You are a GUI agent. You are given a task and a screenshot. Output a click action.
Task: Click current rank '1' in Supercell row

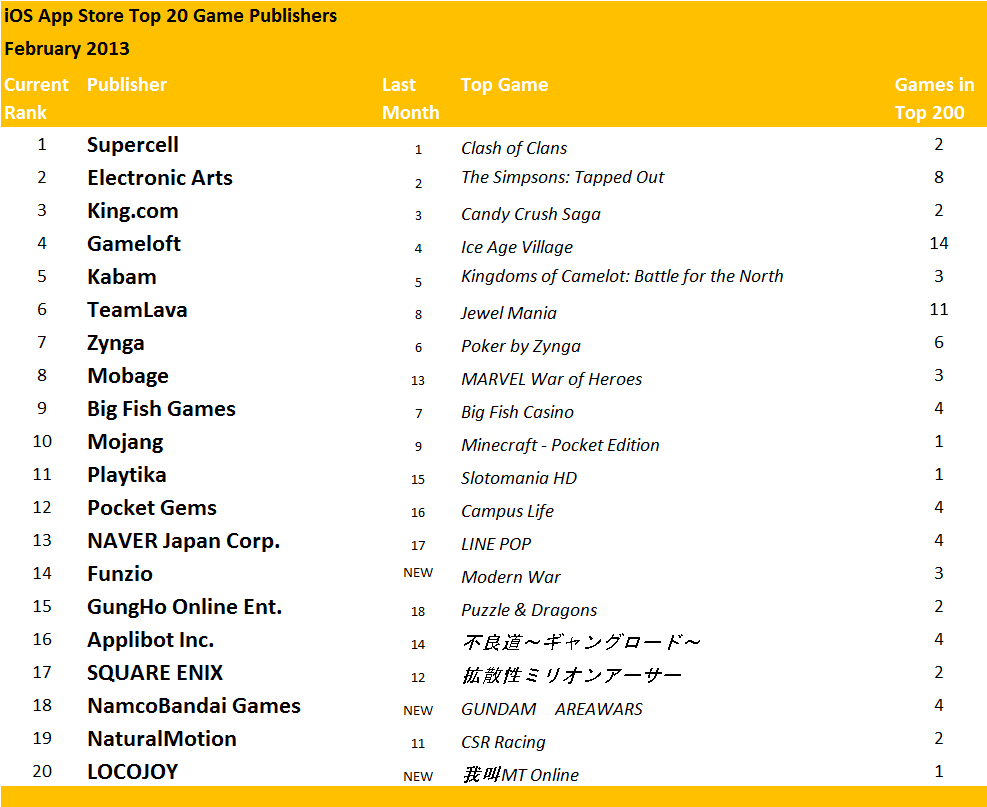pyautogui.click(x=42, y=145)
